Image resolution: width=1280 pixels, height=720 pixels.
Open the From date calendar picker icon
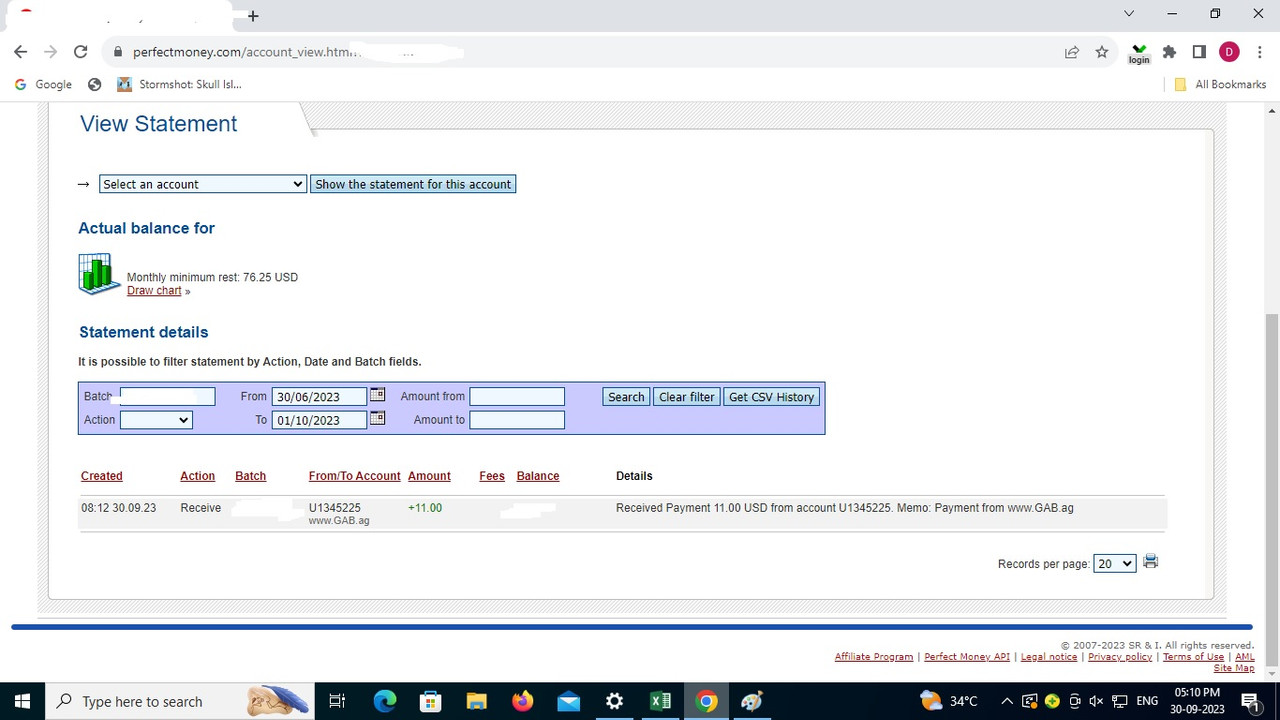pyautogui.click(x=377, y=395)
